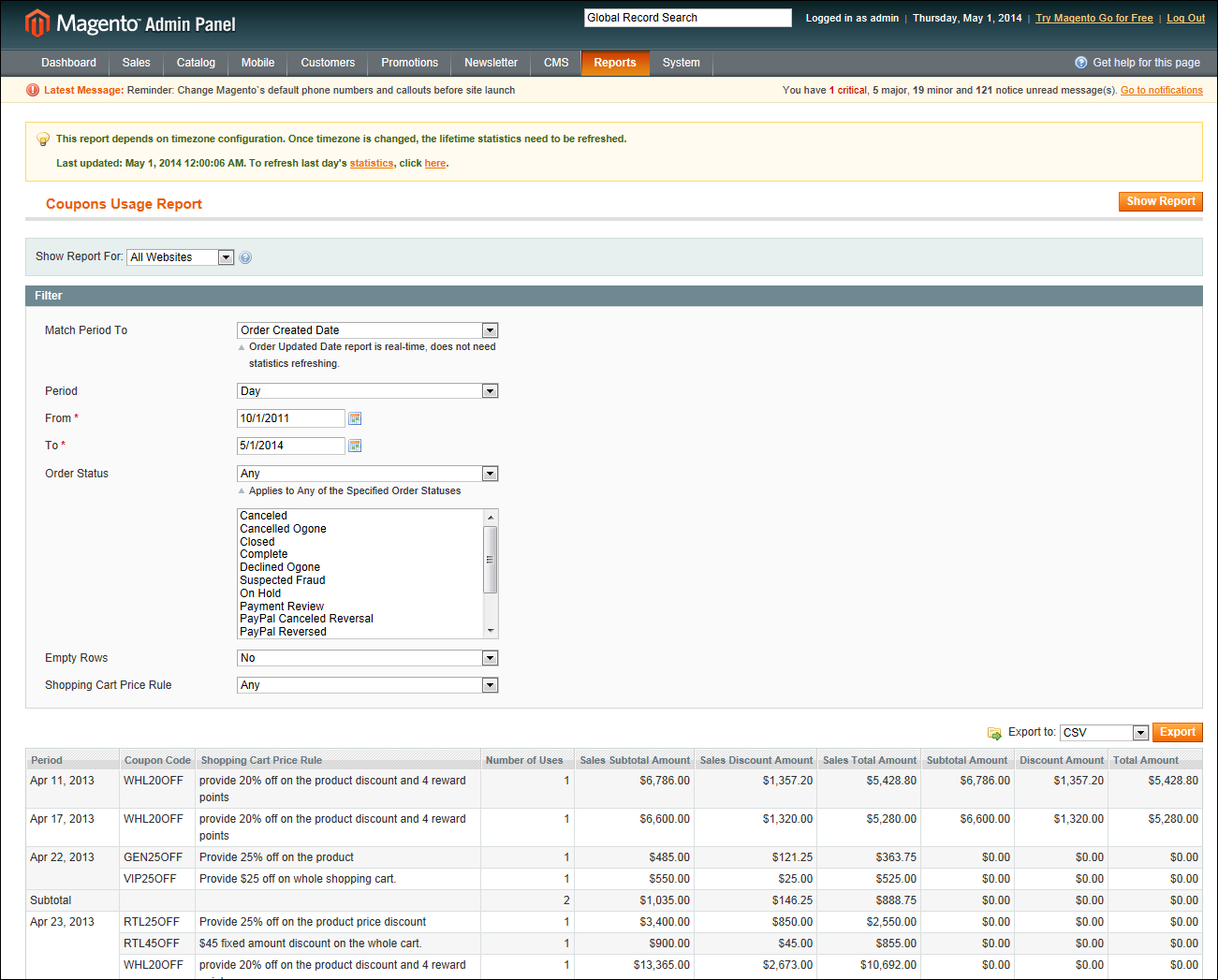The height and width of the screenshot is (980, 1218).
Task: Open the Customers menu
Action: [328, 63]
